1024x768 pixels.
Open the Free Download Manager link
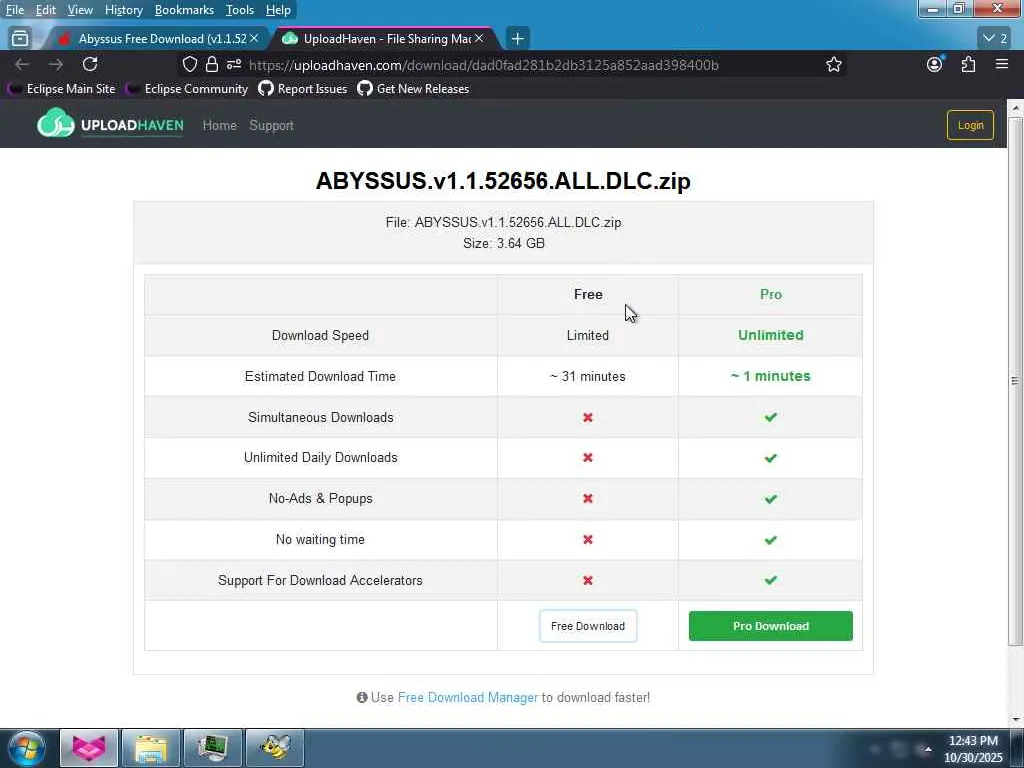pyautogui.click(x=468, y=697)
